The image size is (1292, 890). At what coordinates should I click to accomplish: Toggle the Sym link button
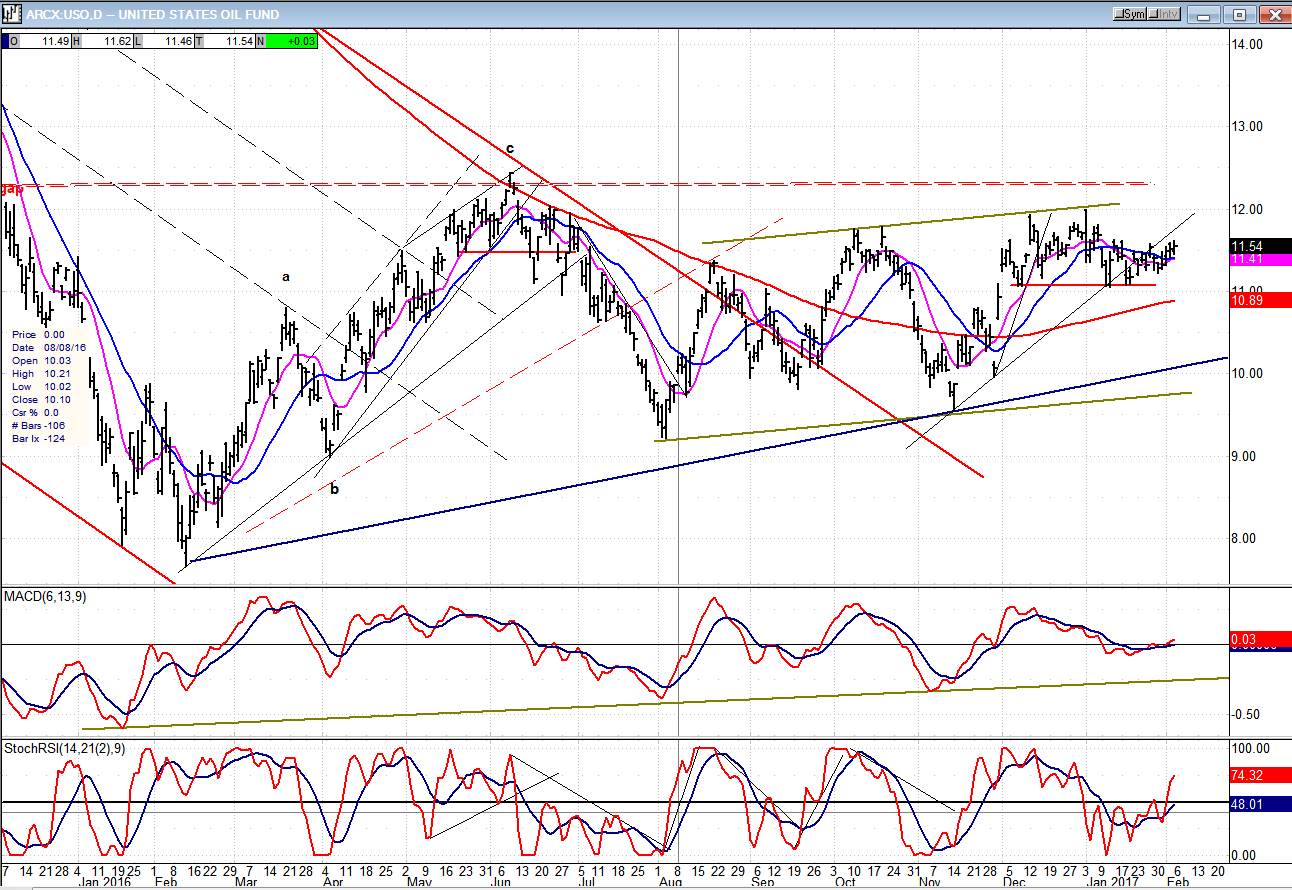pos(1130,14)
